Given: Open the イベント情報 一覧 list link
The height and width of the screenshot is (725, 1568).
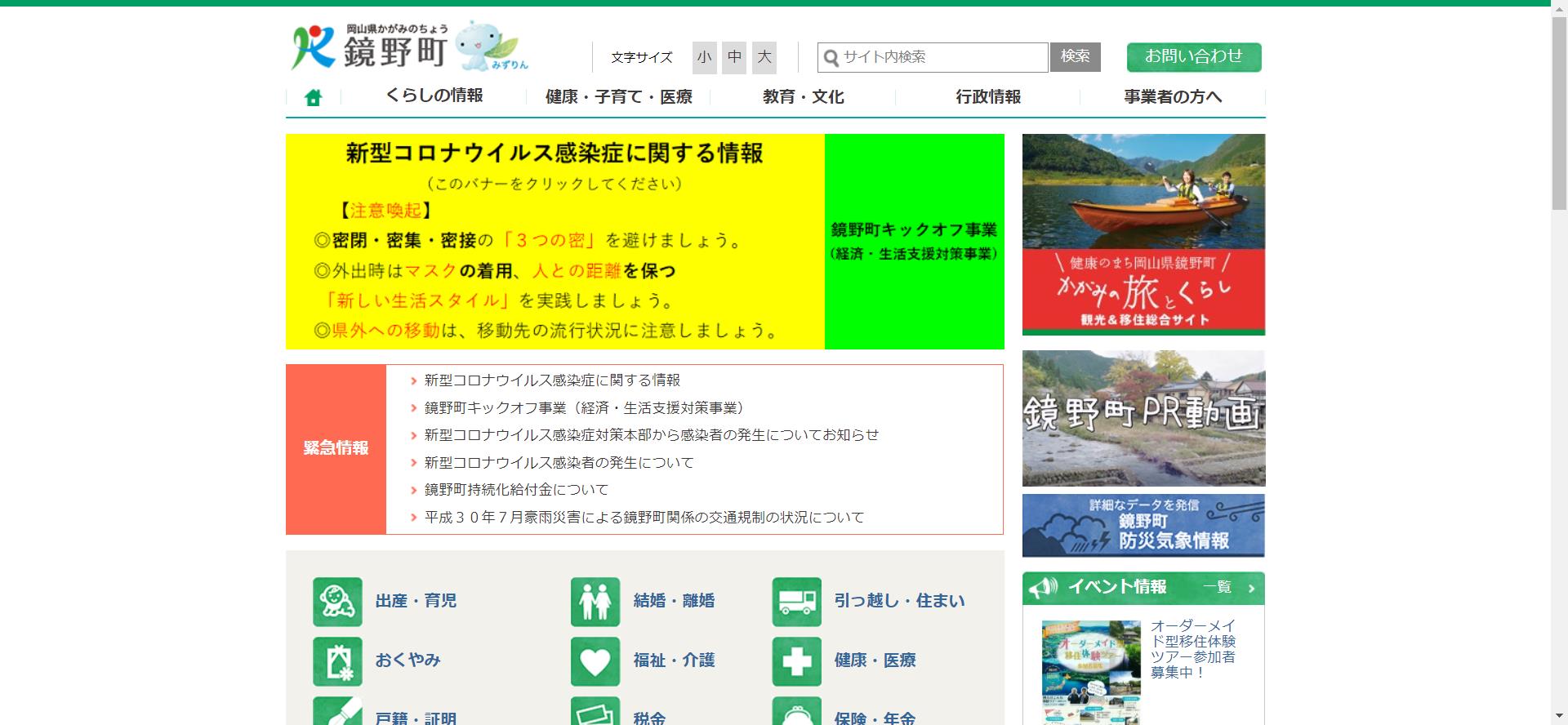Looking at the screenshot, I should click(1229, 587).
